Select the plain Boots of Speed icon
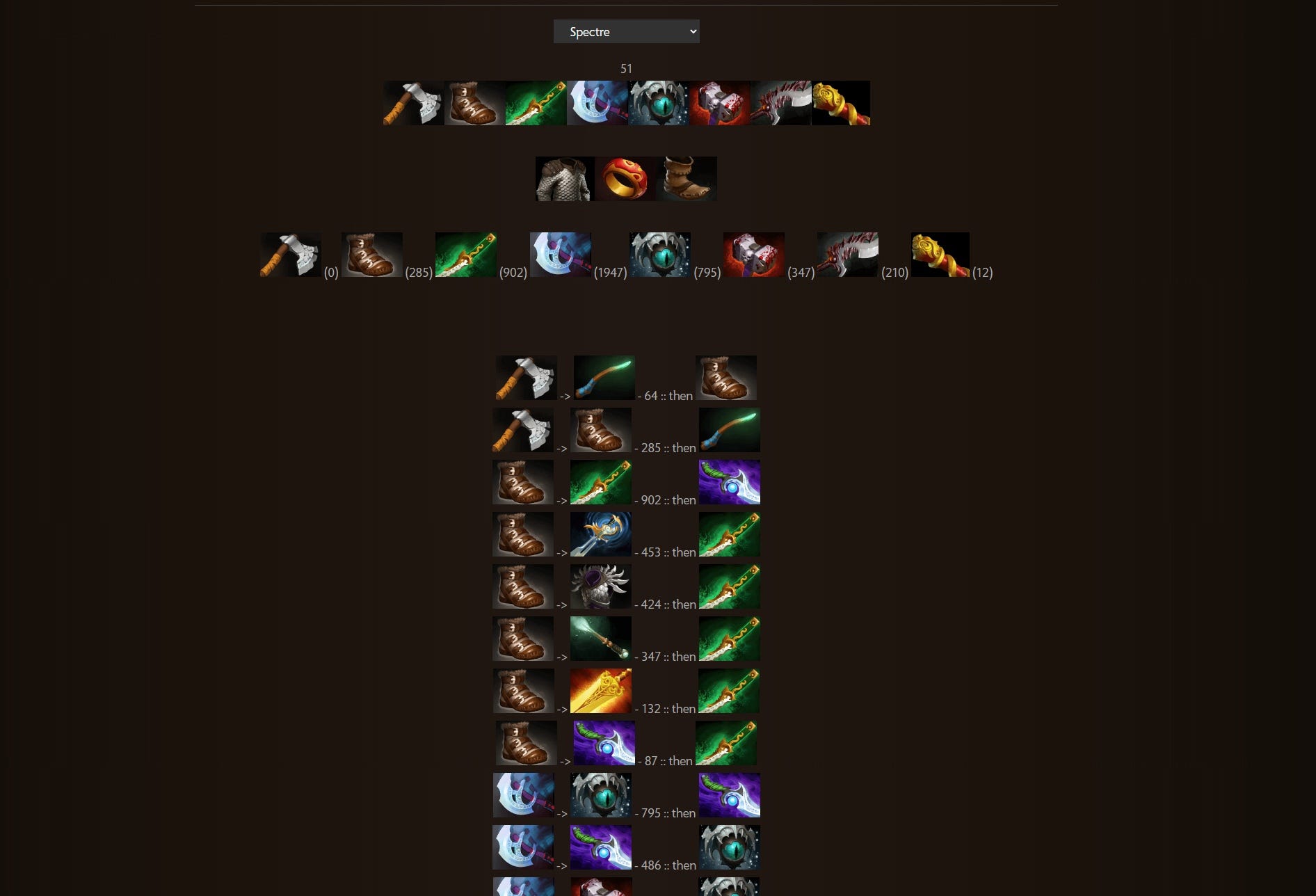 point(687,179)
